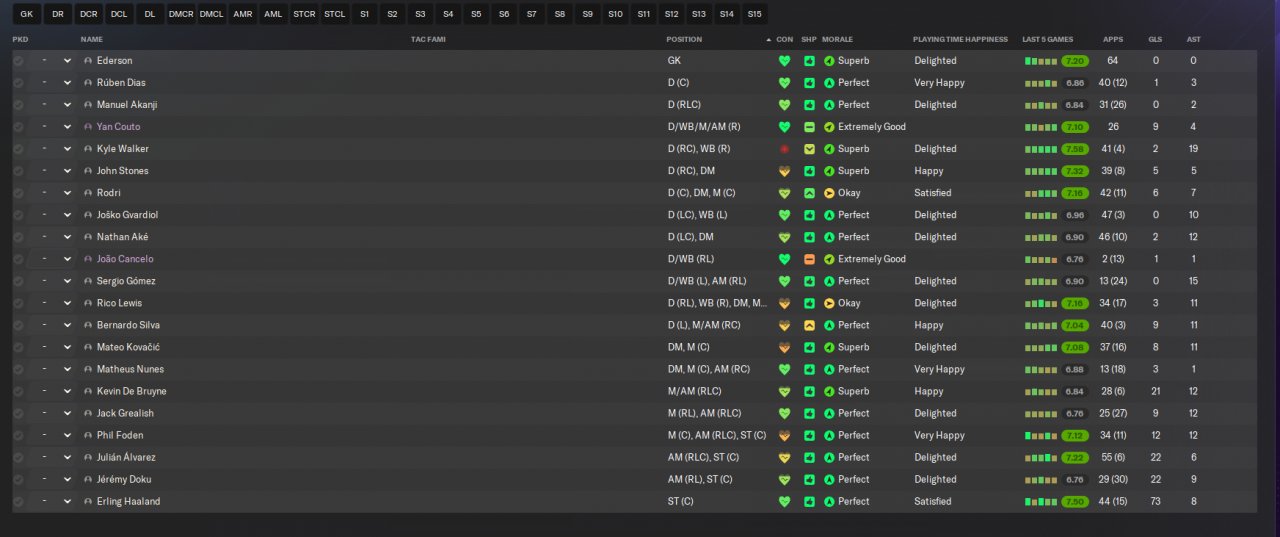Click Yan Couto's match sharpness dash icon
Screen dimensions: 1280x537
[809, 127]
